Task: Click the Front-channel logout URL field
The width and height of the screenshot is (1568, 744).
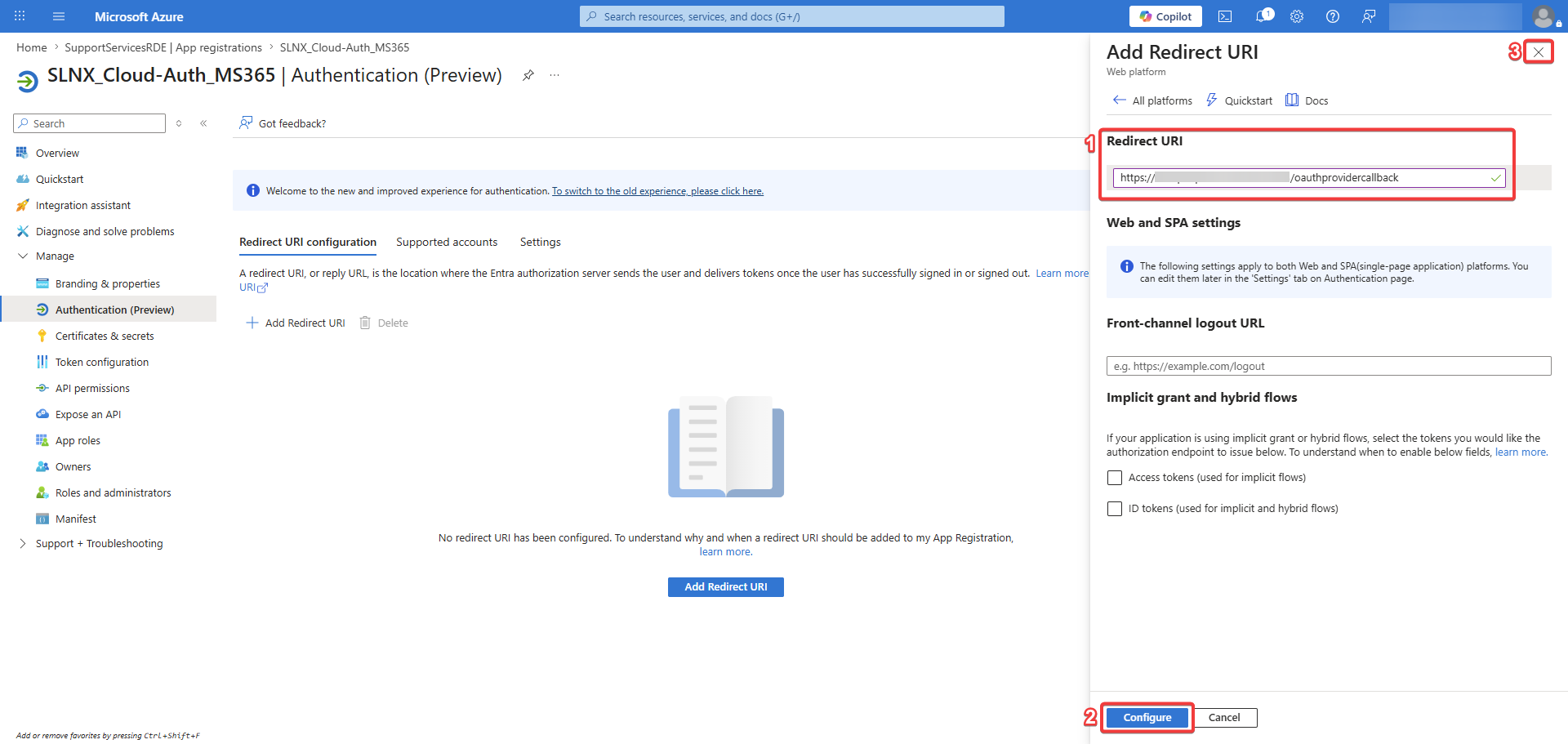Action: click(x=1329, y=366)
